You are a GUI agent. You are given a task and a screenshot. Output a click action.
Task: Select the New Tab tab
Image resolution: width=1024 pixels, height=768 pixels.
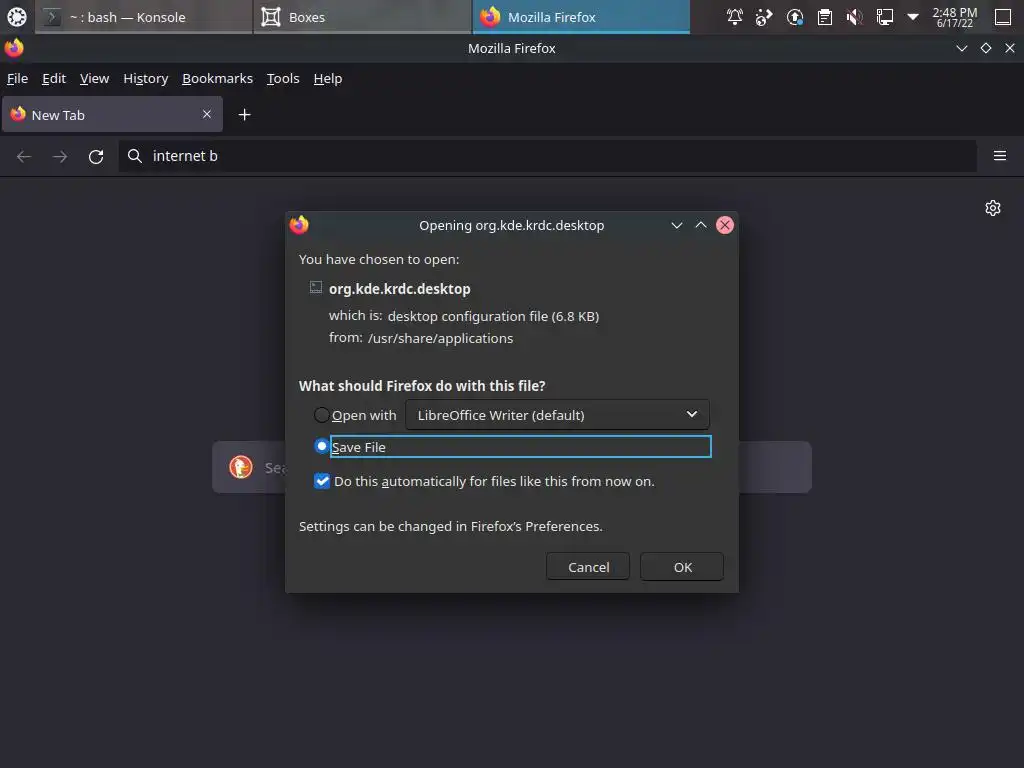coord(112,114)
